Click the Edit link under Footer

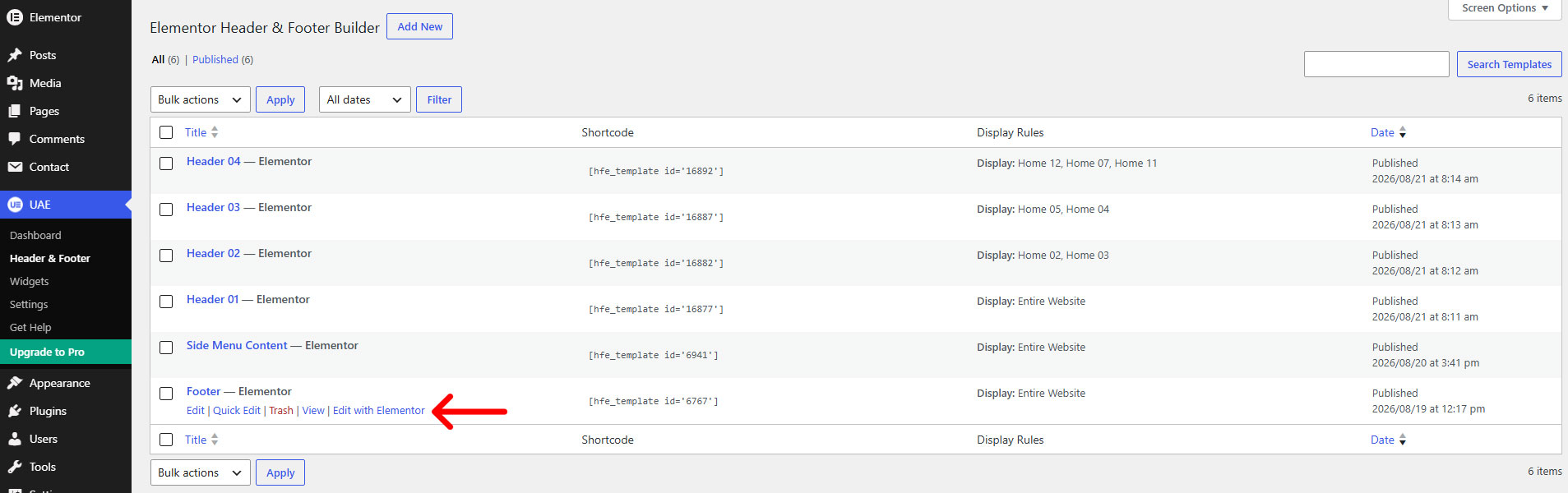[x=195, y=410]
